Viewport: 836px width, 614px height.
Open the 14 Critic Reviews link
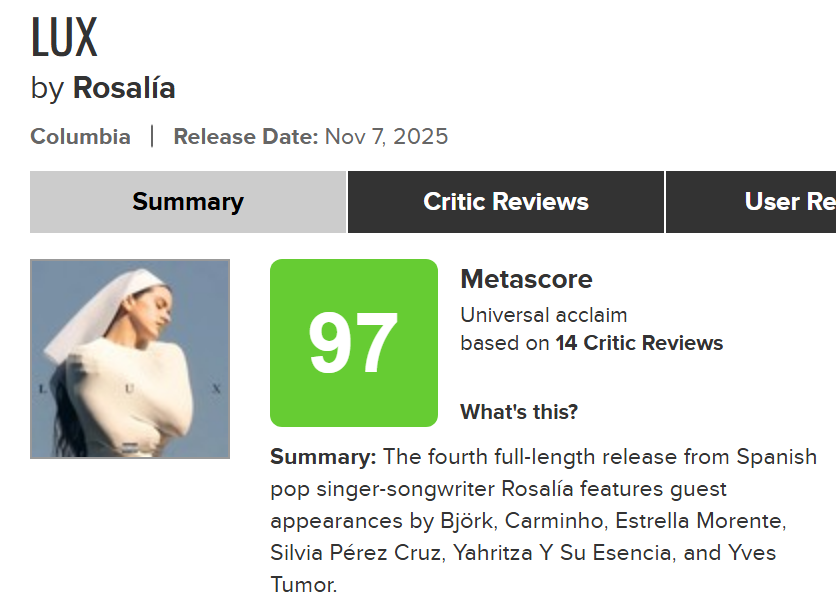[x=639, y=343]
